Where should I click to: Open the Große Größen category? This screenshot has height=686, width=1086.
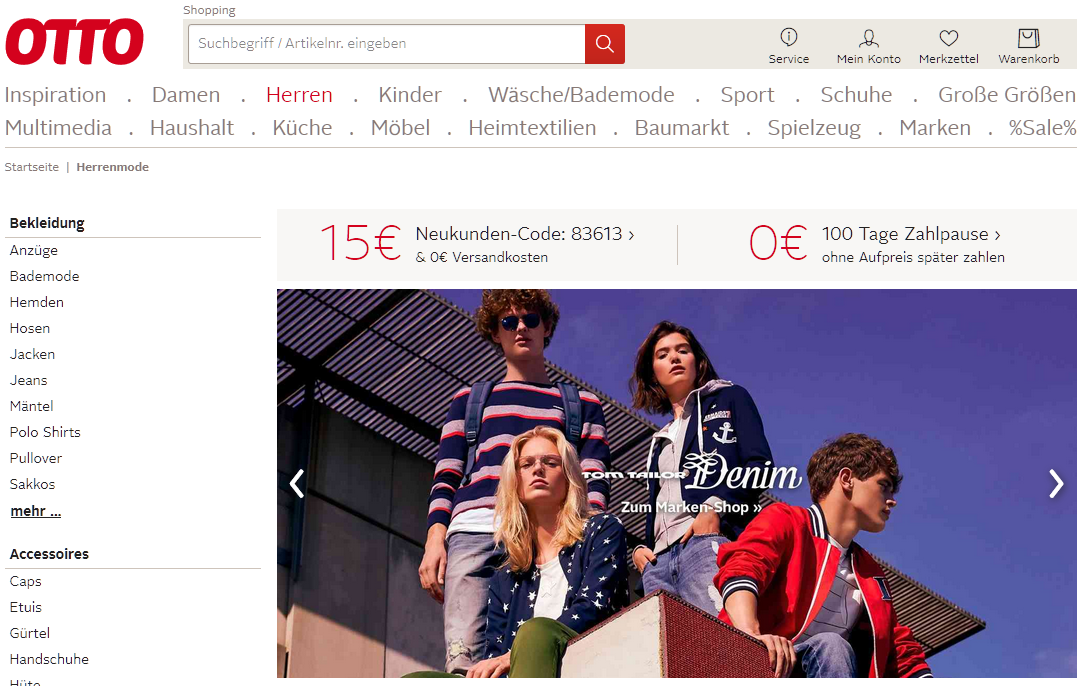(x=1007, y=94)
